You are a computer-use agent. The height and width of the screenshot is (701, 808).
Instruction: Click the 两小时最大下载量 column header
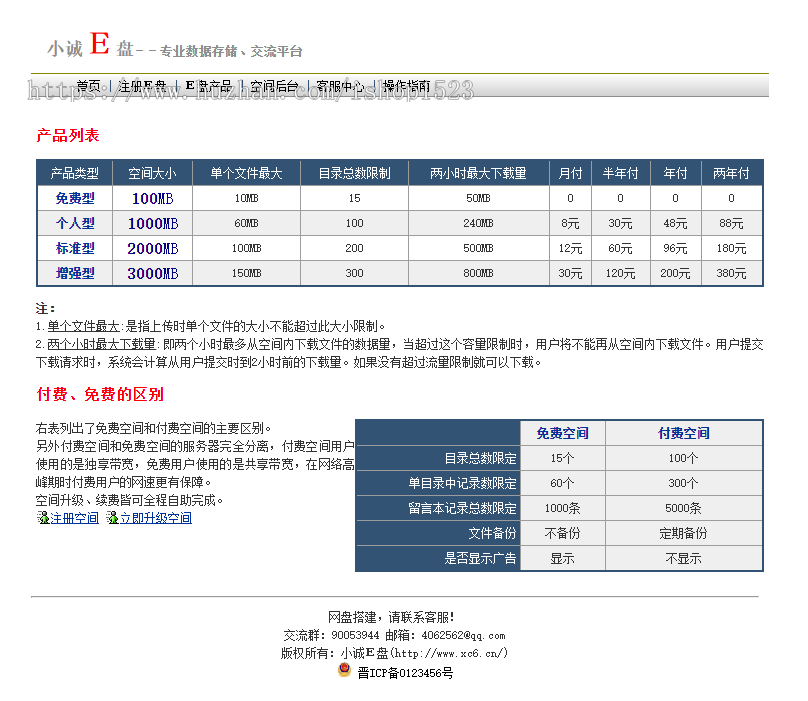478,173
